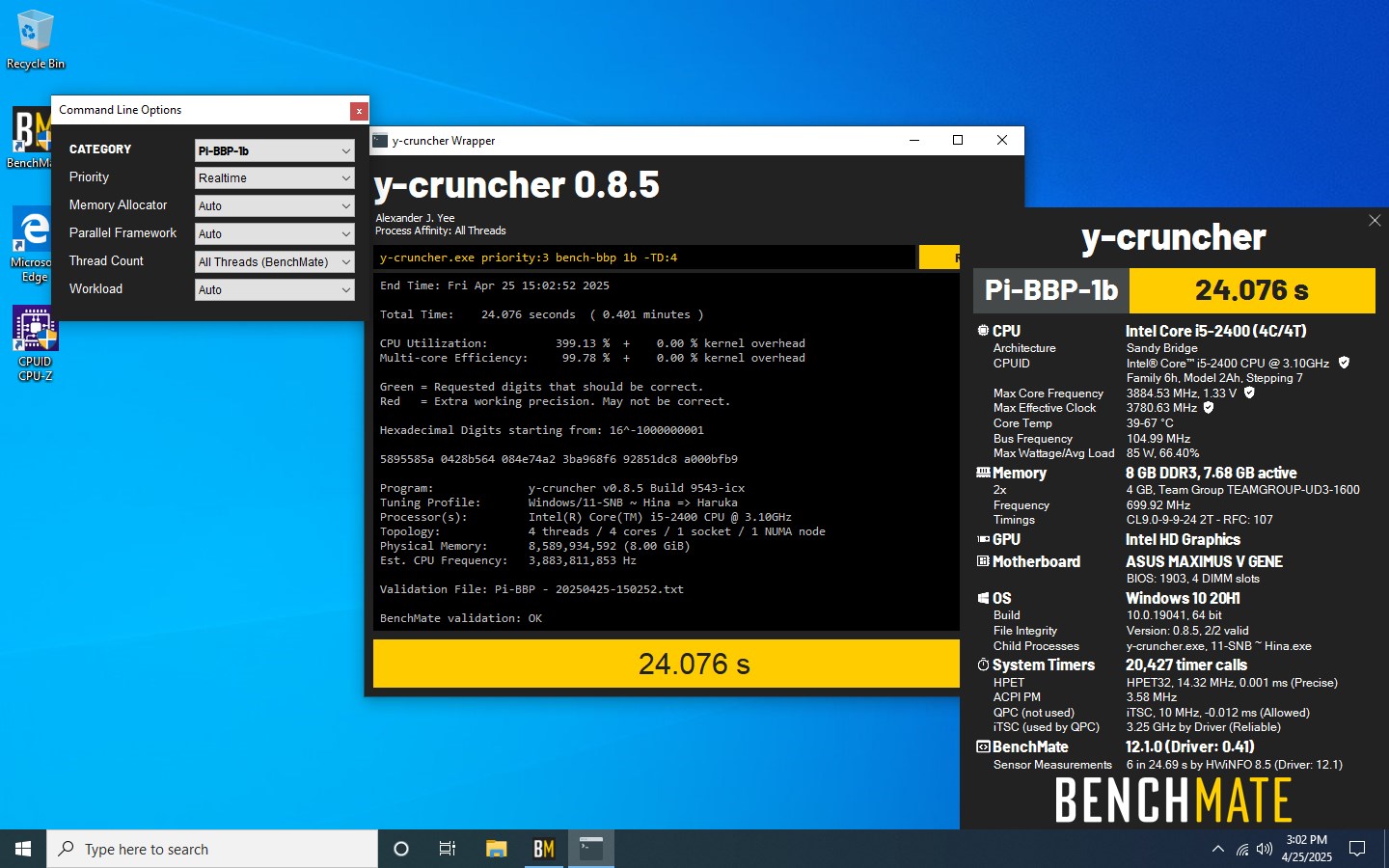Click the 8 GB DDR3, 7.68 GB active text
This screenshot has height=868, width=1389.
coord(1211,473)
